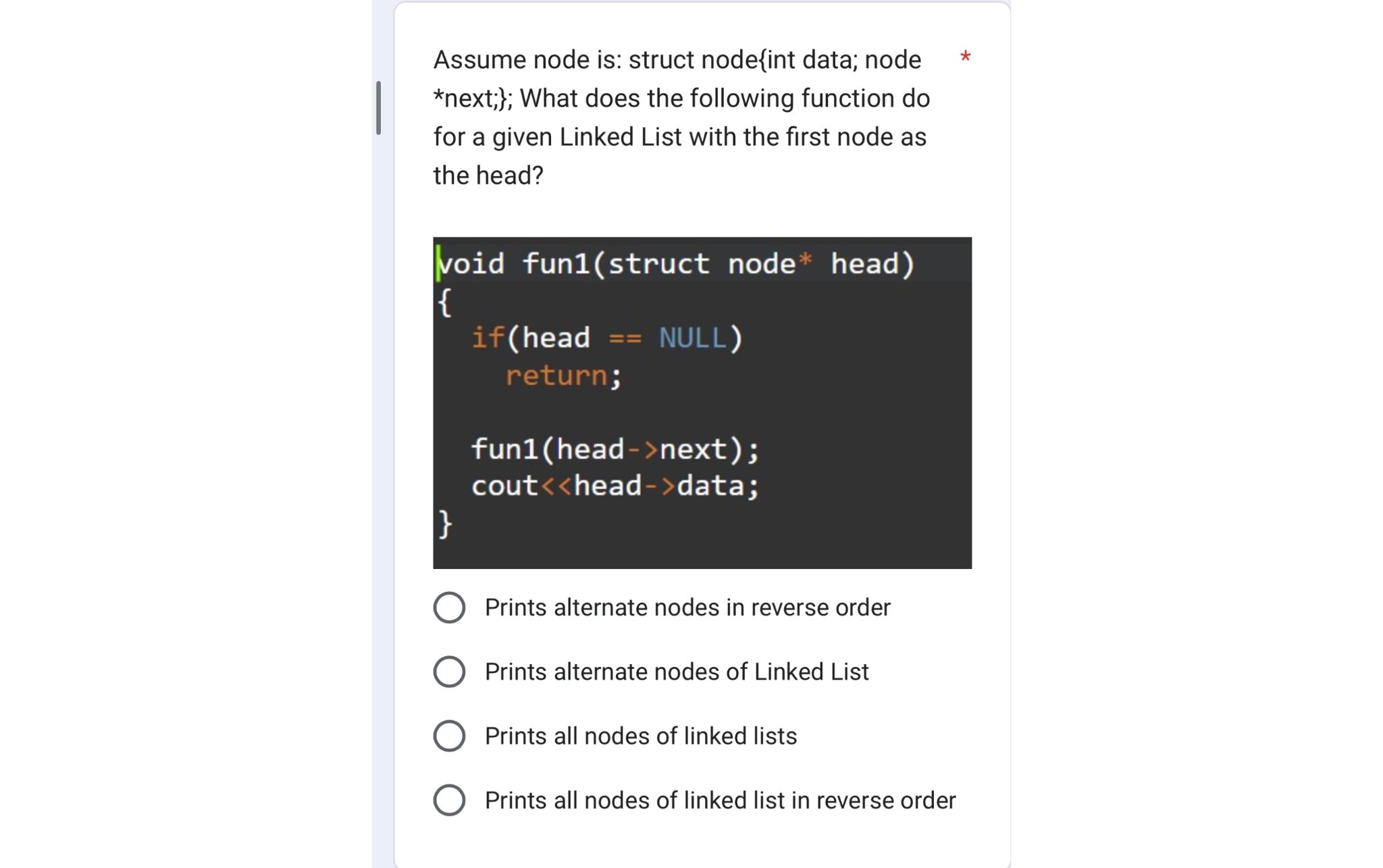Click the 'Prints alternate nodes of Linked List' label text
Screen dimensions: 1383x868
coord(677,672)
